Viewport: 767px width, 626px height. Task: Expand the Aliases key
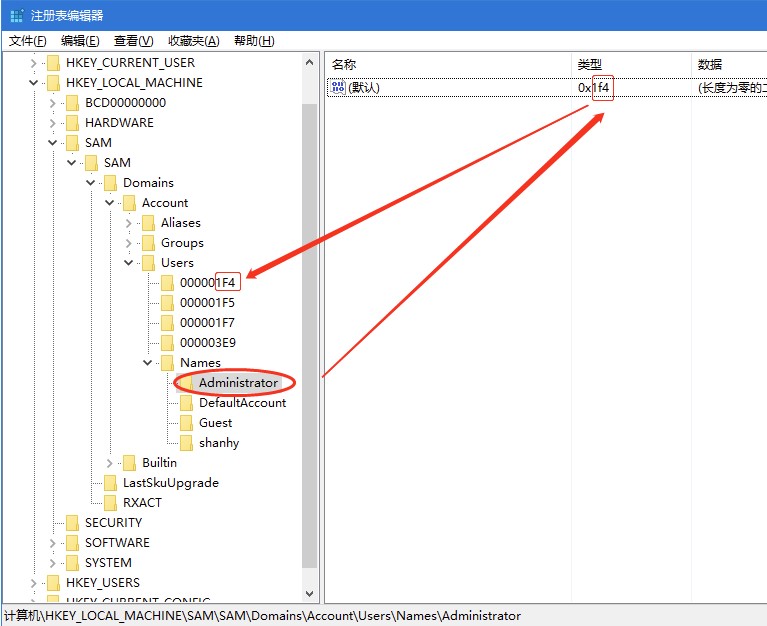129,223
